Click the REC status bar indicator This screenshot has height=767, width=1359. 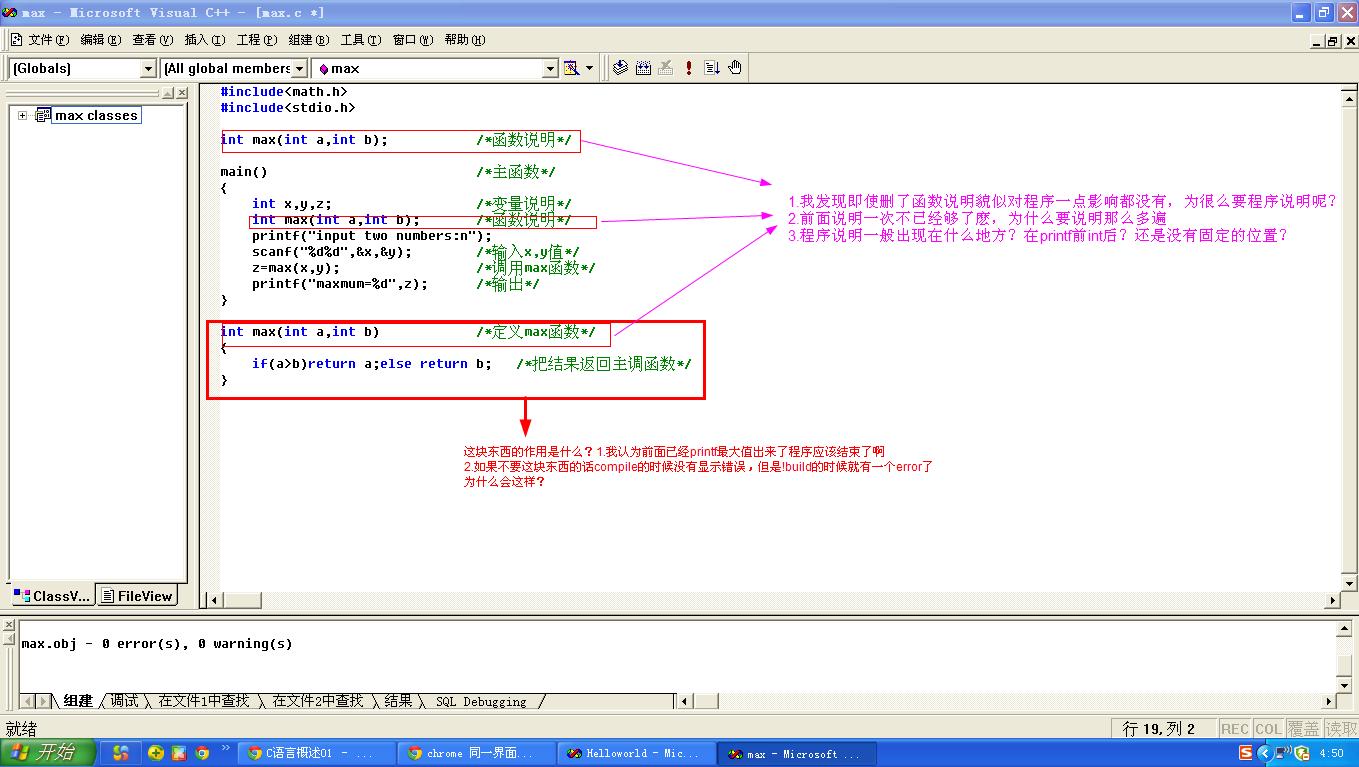pyautogui.click(x=1235, y=729)
